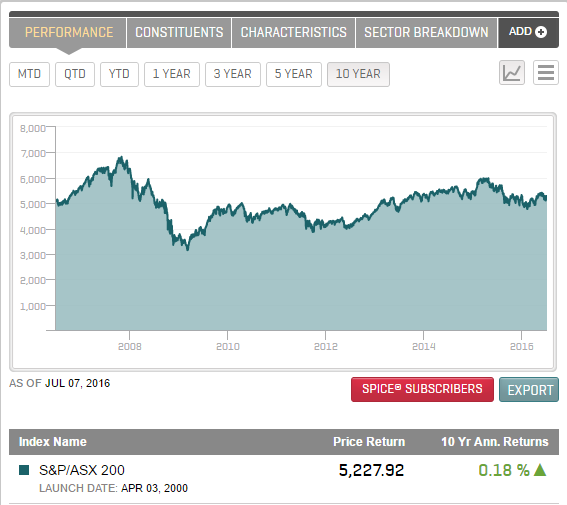This screenshot has width=567, height=505.
Task: Click the Price Return column header
Action: click(369, 442)
